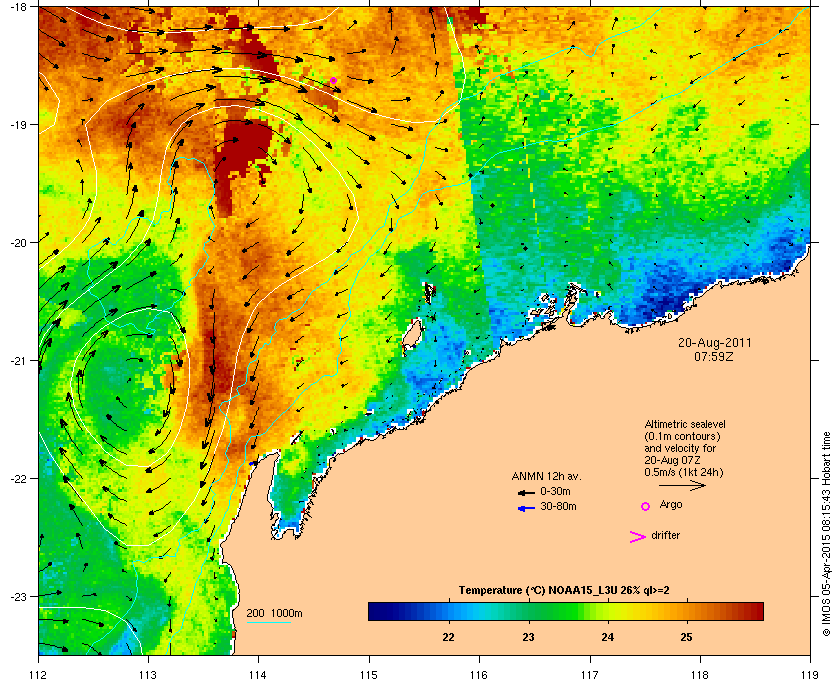This screenshot has width=840, height=680.
Task: Click the latitude axis label -21
Action: (18, 361)
